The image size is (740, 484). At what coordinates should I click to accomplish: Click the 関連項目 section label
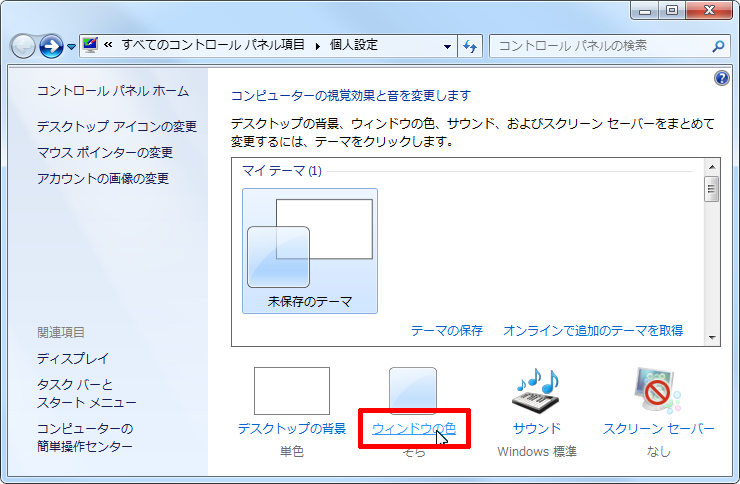(x=61, y=333)
